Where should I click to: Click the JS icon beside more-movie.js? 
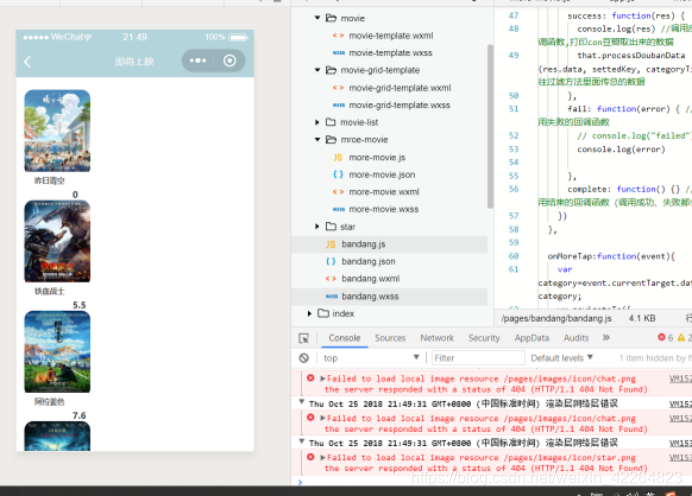pyautogui.click(x=338, y=157)
